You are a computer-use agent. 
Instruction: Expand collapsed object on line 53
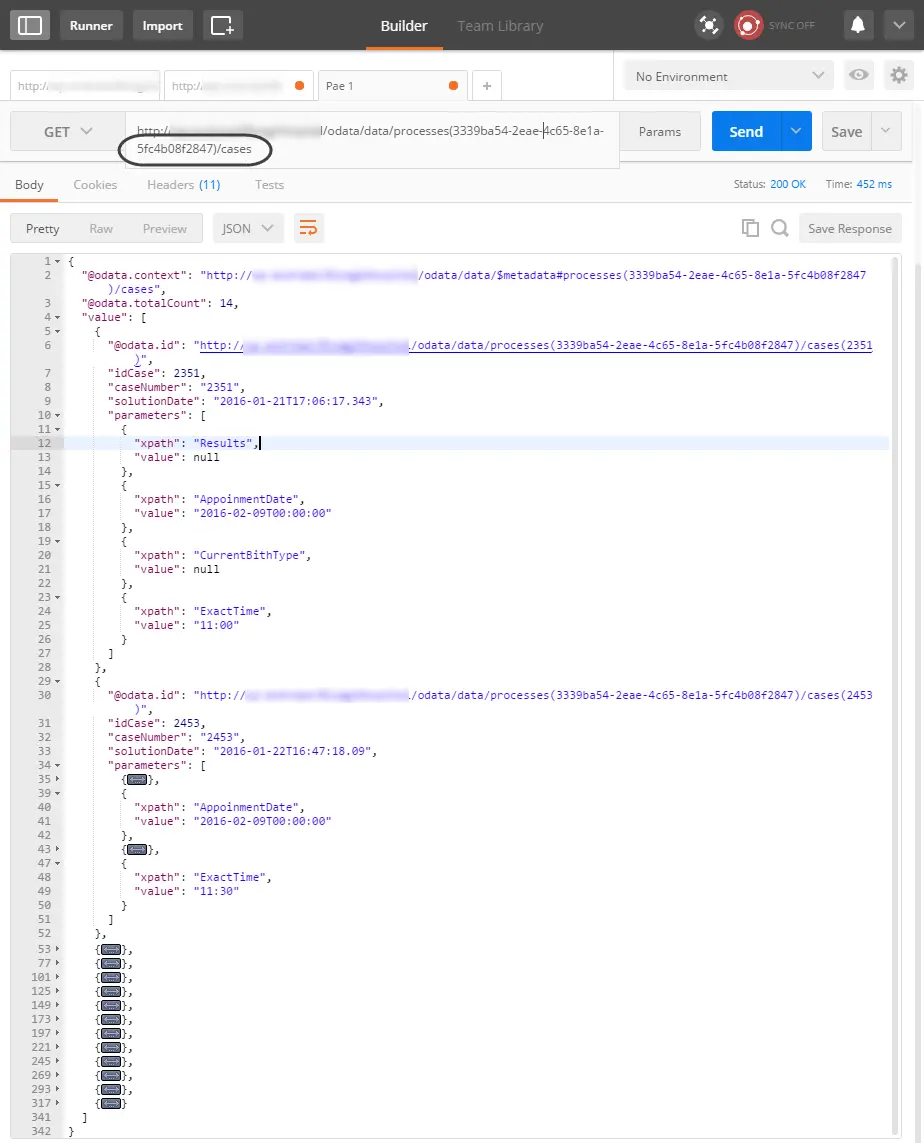[111, 949]
